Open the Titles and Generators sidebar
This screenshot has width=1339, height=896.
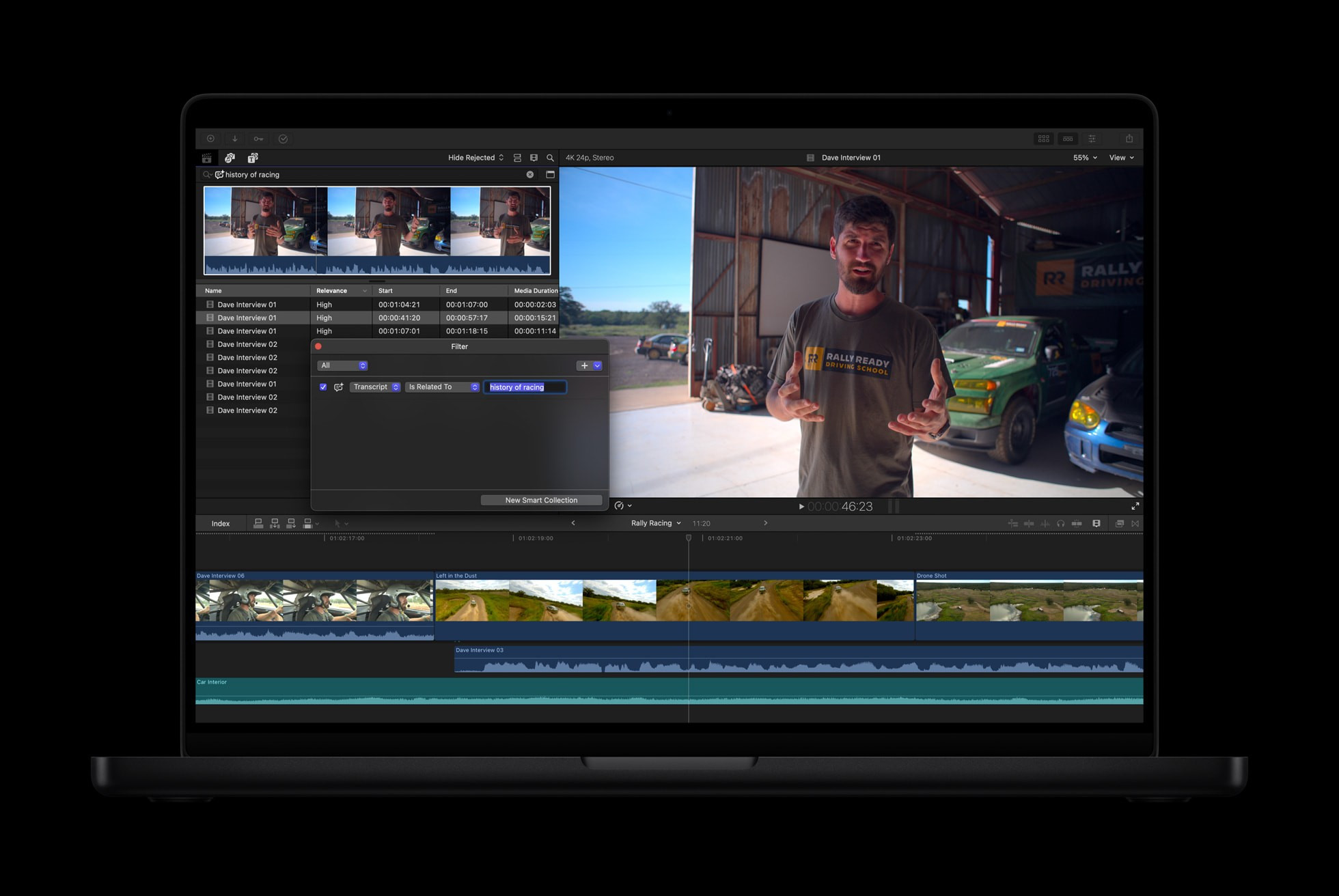pos(253,158)
